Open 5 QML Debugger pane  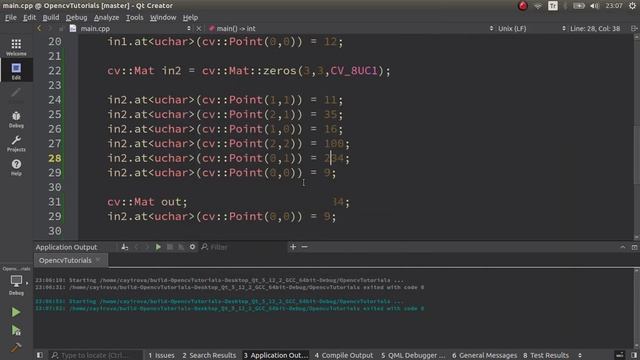coord(413,355)
